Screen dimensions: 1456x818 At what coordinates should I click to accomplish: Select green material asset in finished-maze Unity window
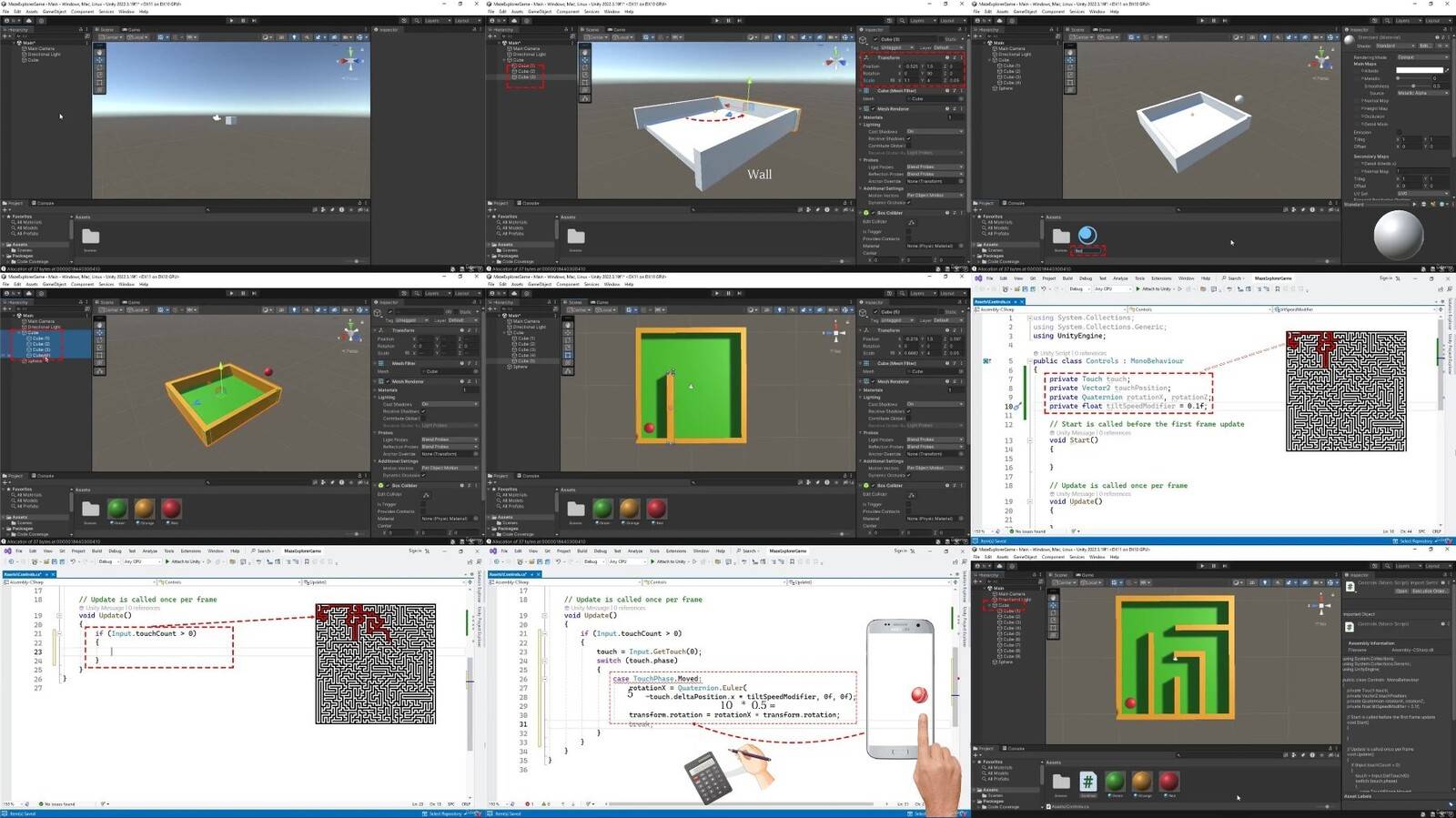pyautogui.click(x=1115, y=782)
